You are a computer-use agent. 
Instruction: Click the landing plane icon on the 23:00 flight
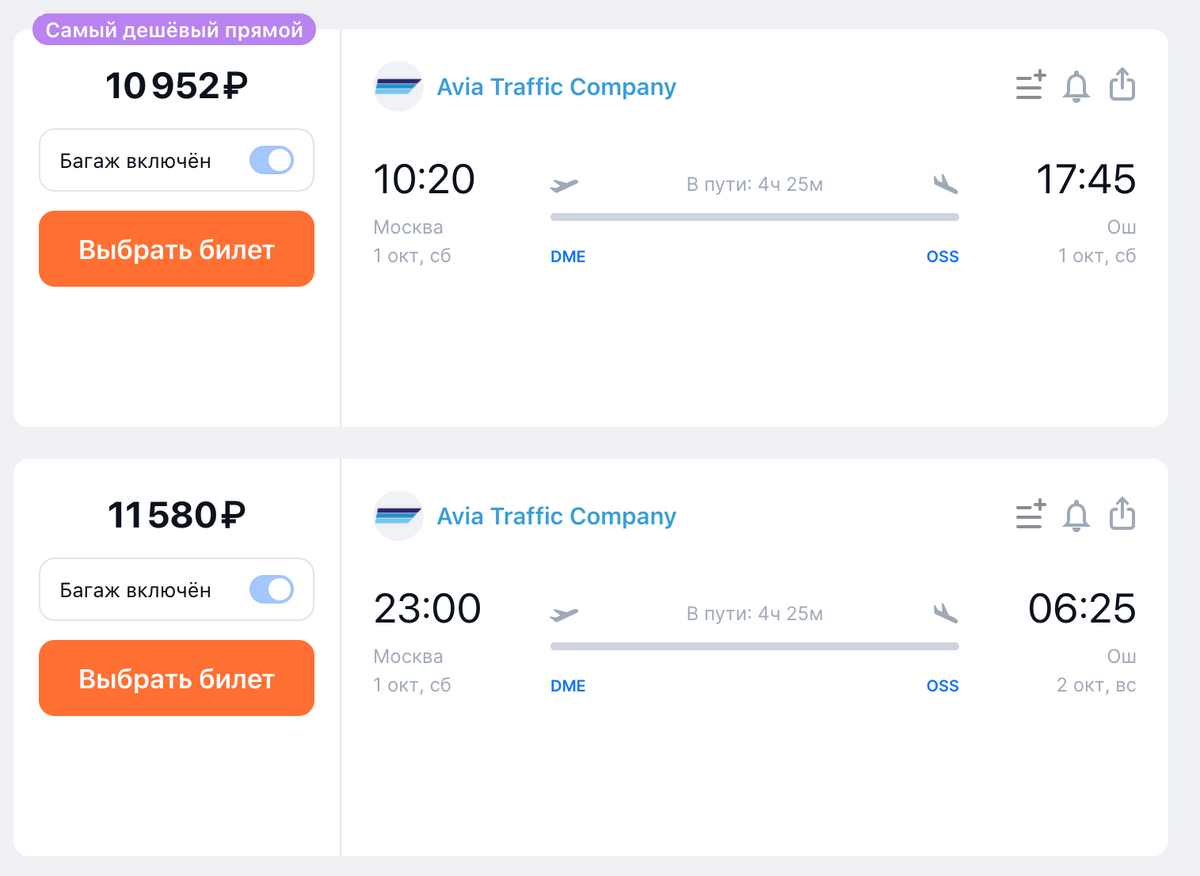(944, 613)
